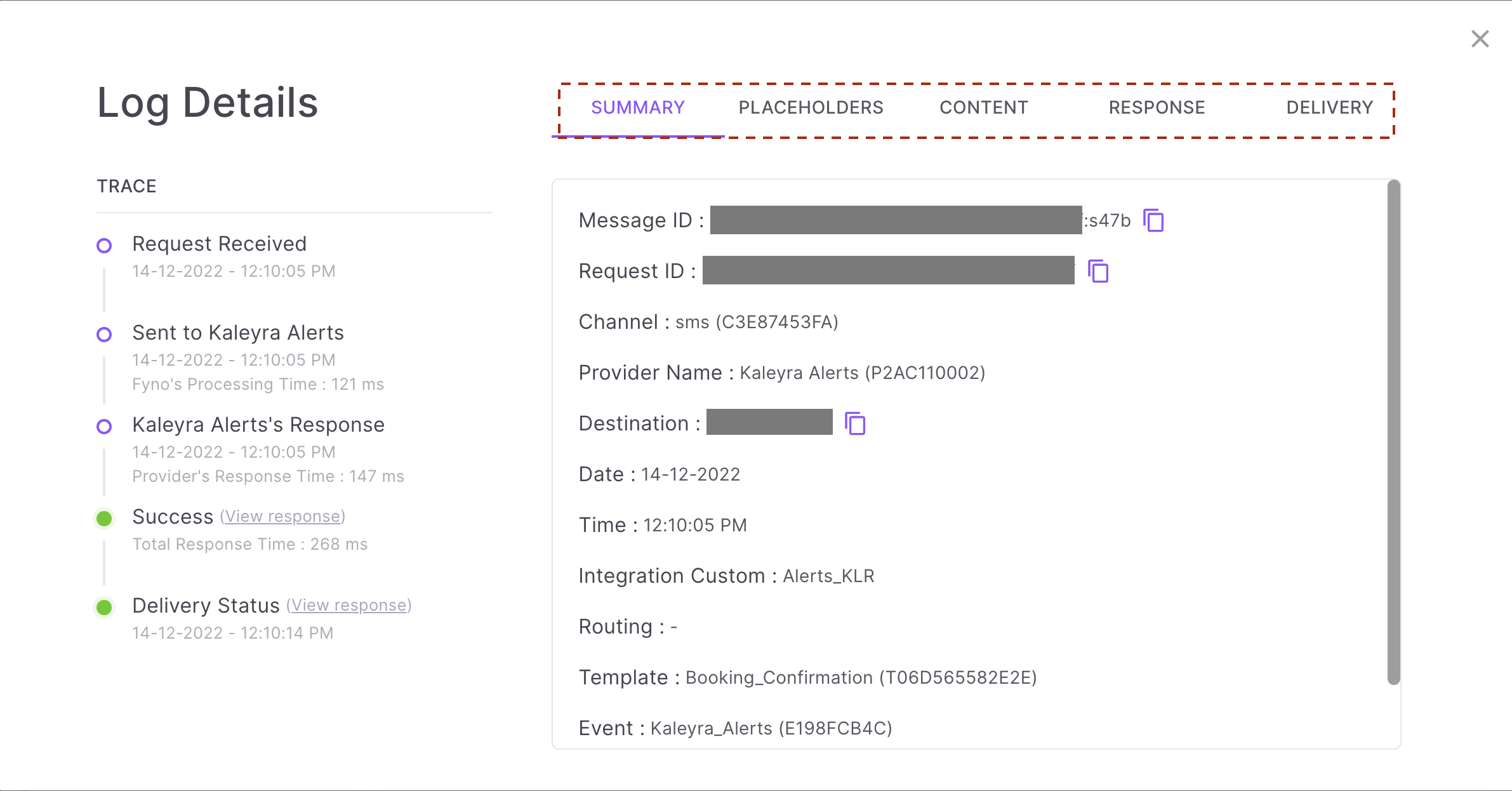
Task: Click the Sent to Kaleyra Alerts trace circle
Action: [104, 334]
